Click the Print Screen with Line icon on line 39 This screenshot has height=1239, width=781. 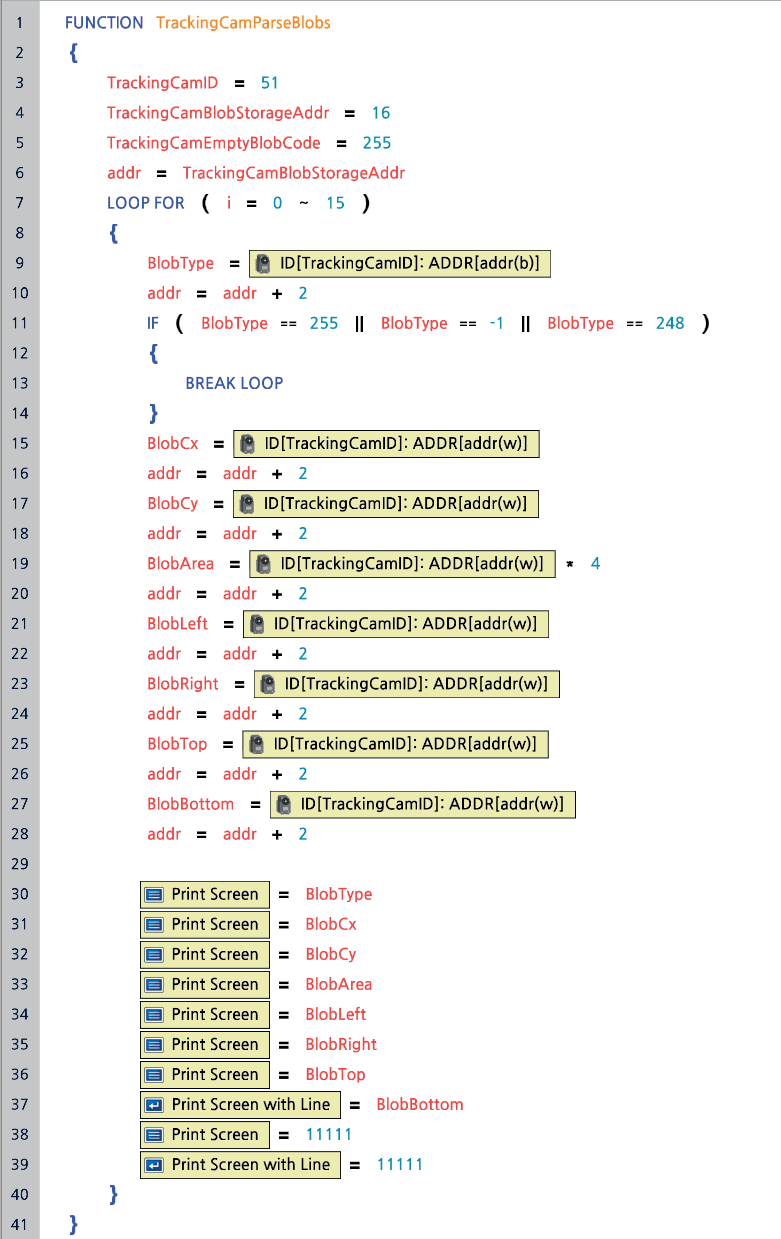pos(154,1164)
